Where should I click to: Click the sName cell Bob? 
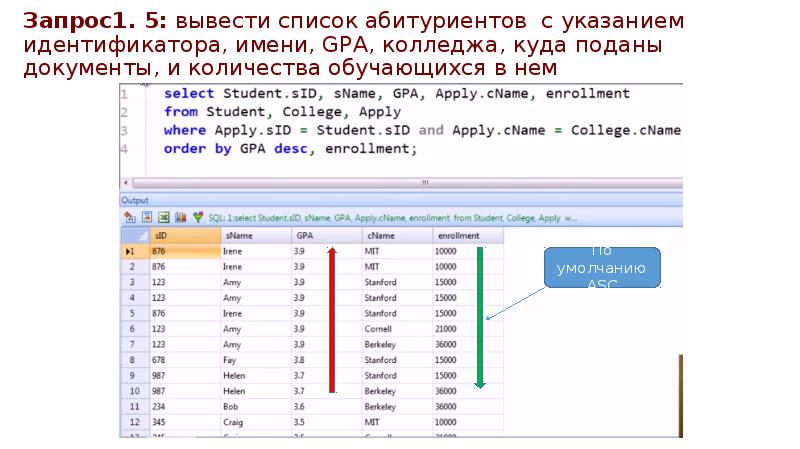[x=256, y=407]
